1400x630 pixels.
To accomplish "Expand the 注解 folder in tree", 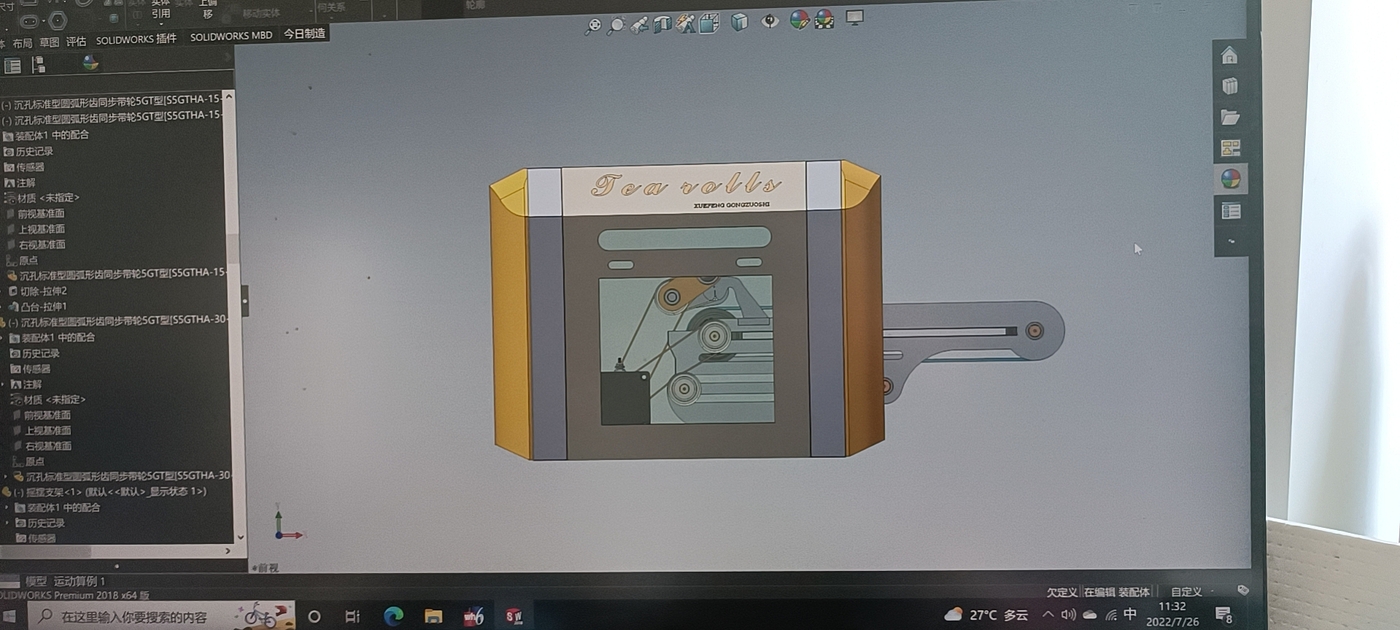I will tap(26, 183).
